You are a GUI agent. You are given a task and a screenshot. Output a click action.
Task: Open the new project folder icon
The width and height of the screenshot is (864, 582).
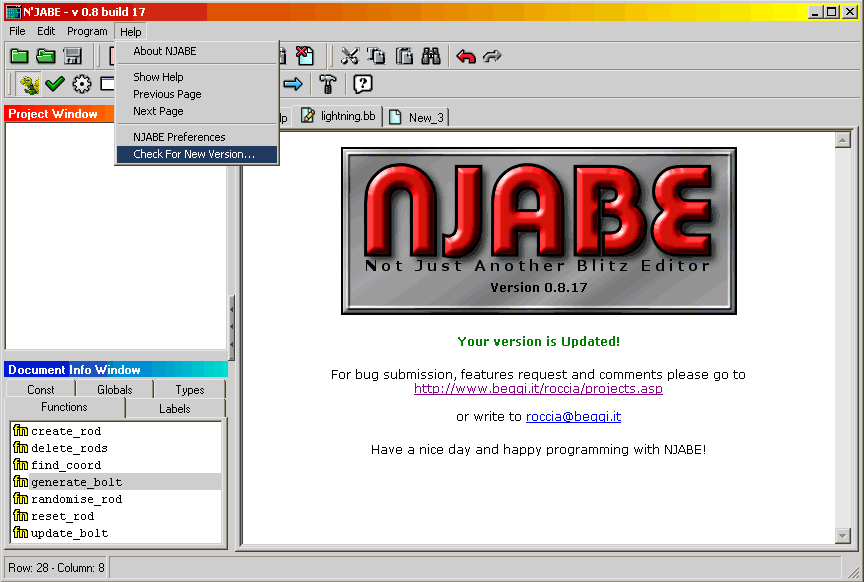19,56
